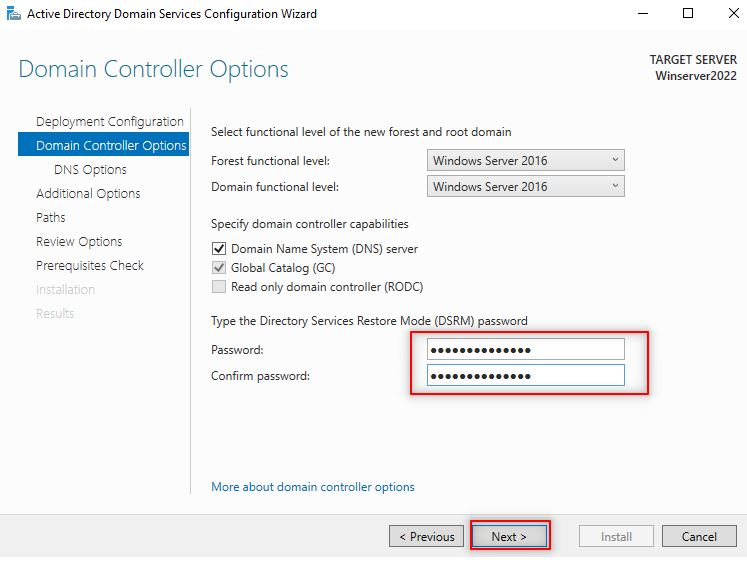This screenshot has height=576, width=747.
Task: Navigate to Paths step
Action: pyautogui.click(x=51, y=218)
